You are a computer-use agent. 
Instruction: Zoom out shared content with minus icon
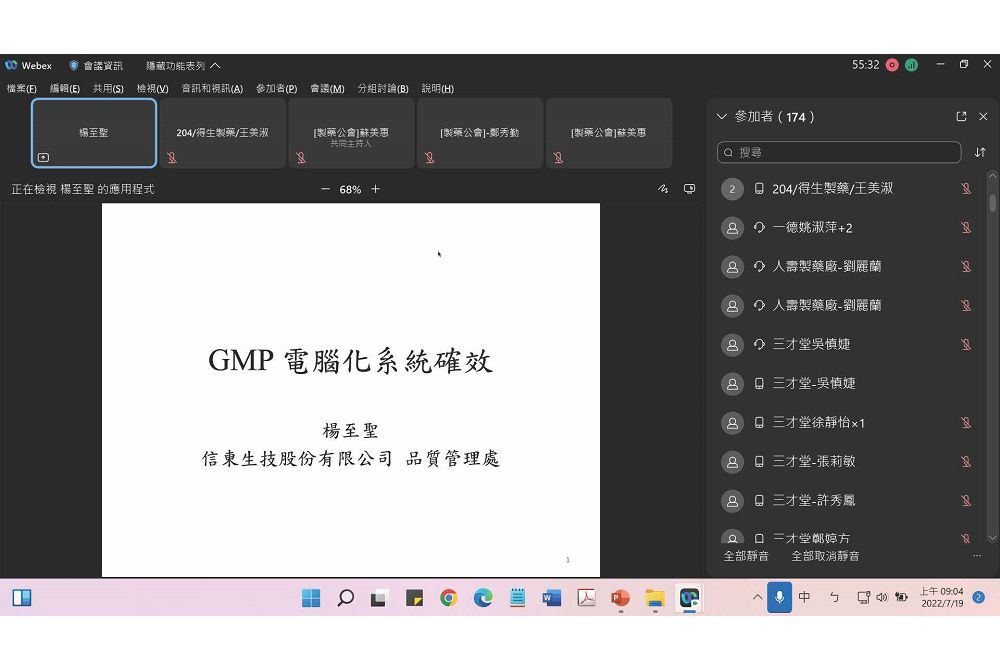[325, 189]
